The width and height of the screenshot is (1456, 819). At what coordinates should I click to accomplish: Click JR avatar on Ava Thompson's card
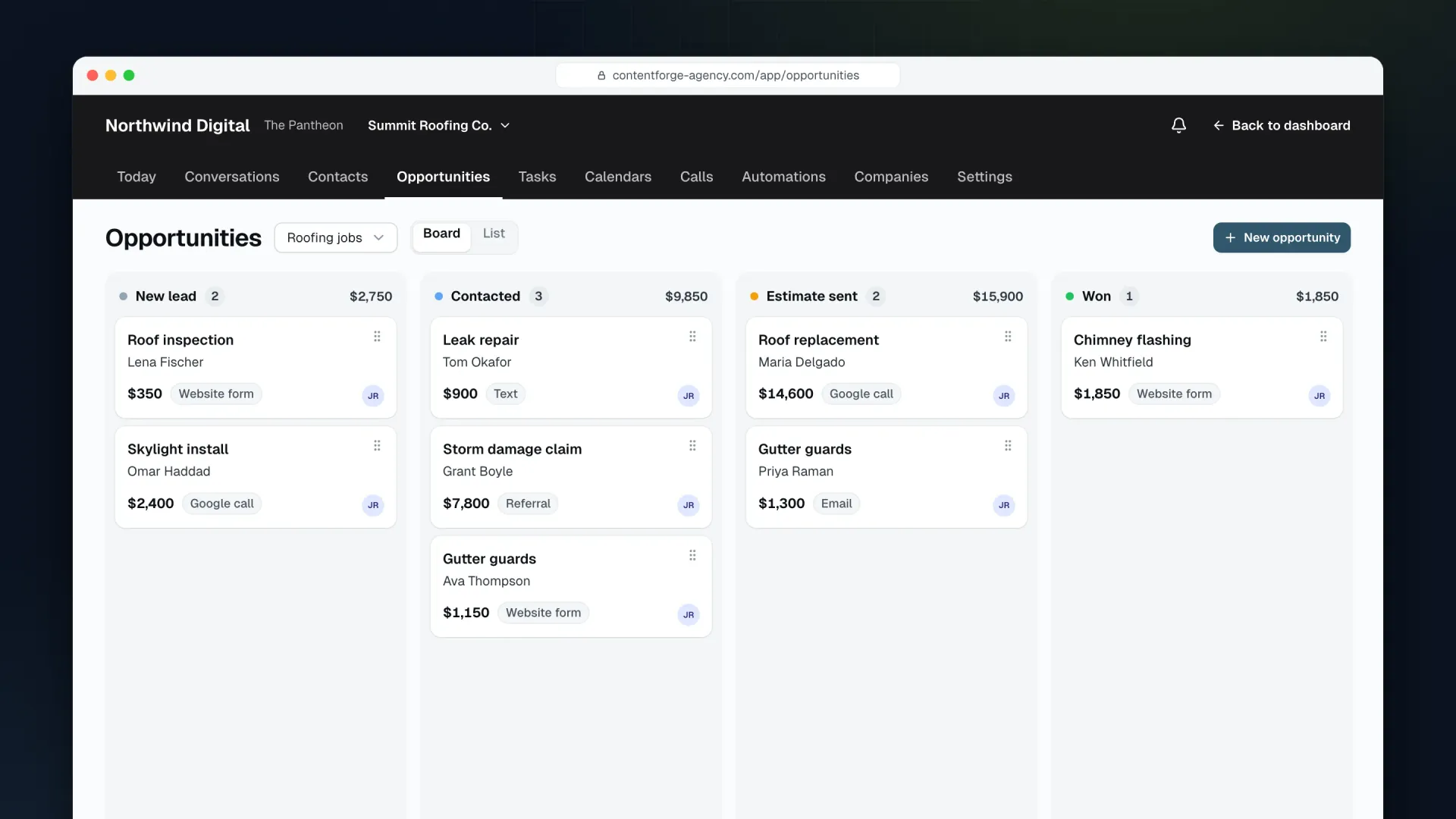(x=689, y=615)
